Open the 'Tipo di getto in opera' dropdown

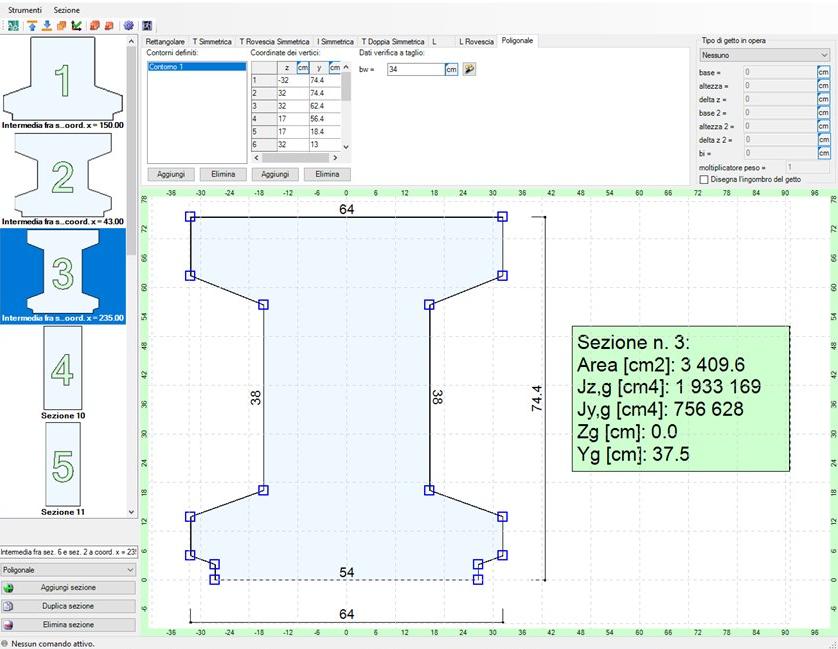764,56
